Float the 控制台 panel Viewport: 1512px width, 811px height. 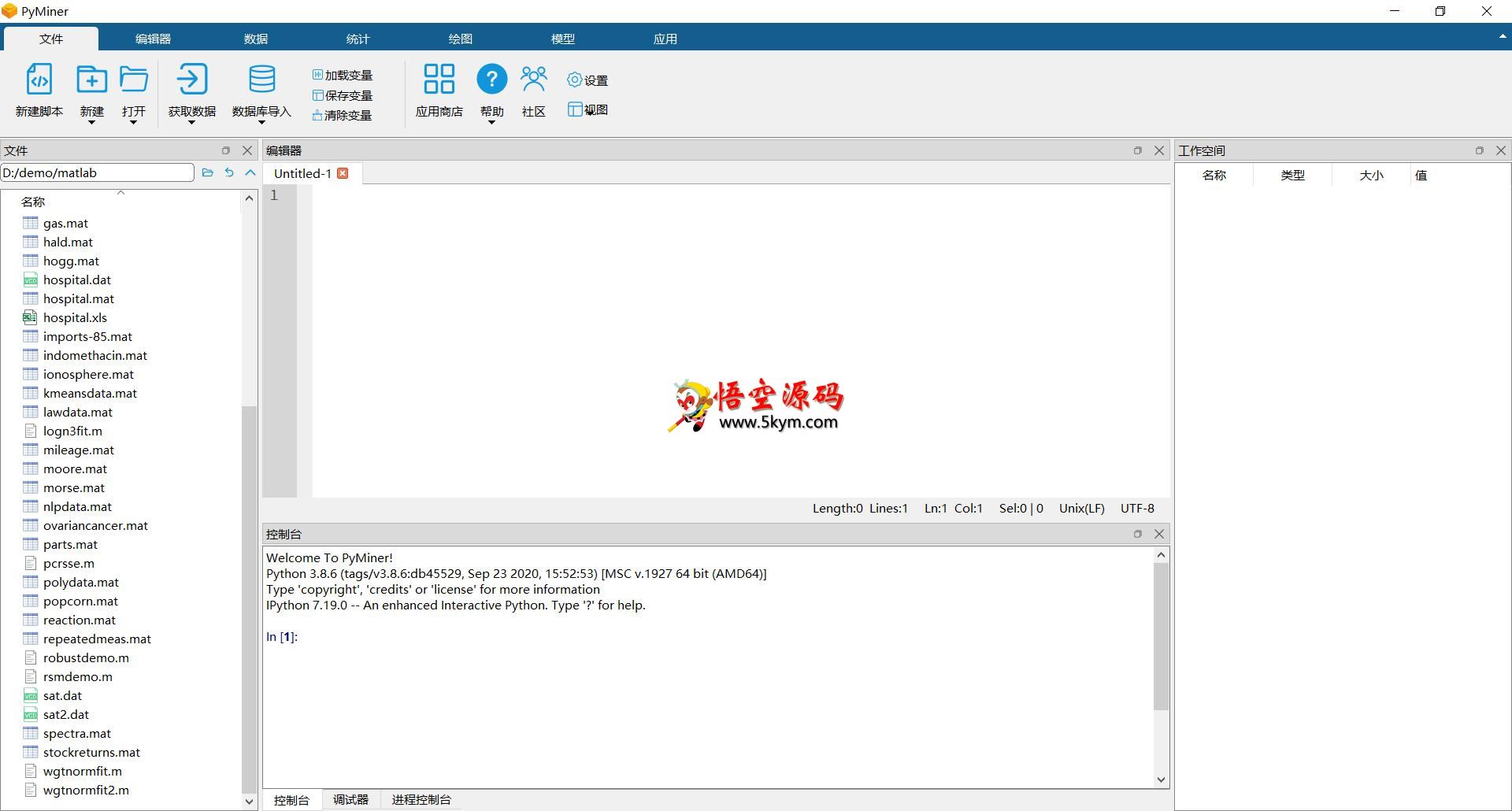coord(1137,534)
